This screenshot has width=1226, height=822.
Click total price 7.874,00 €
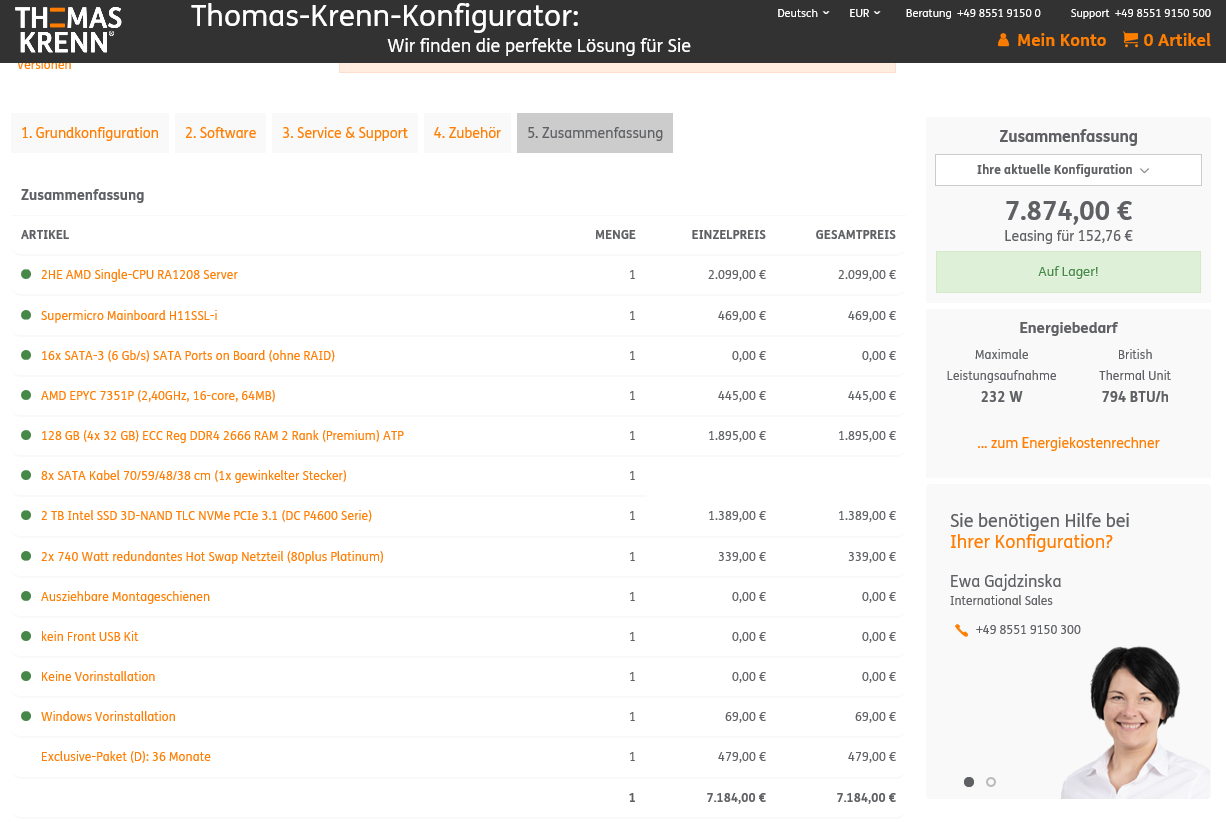tap(1068, 211)
